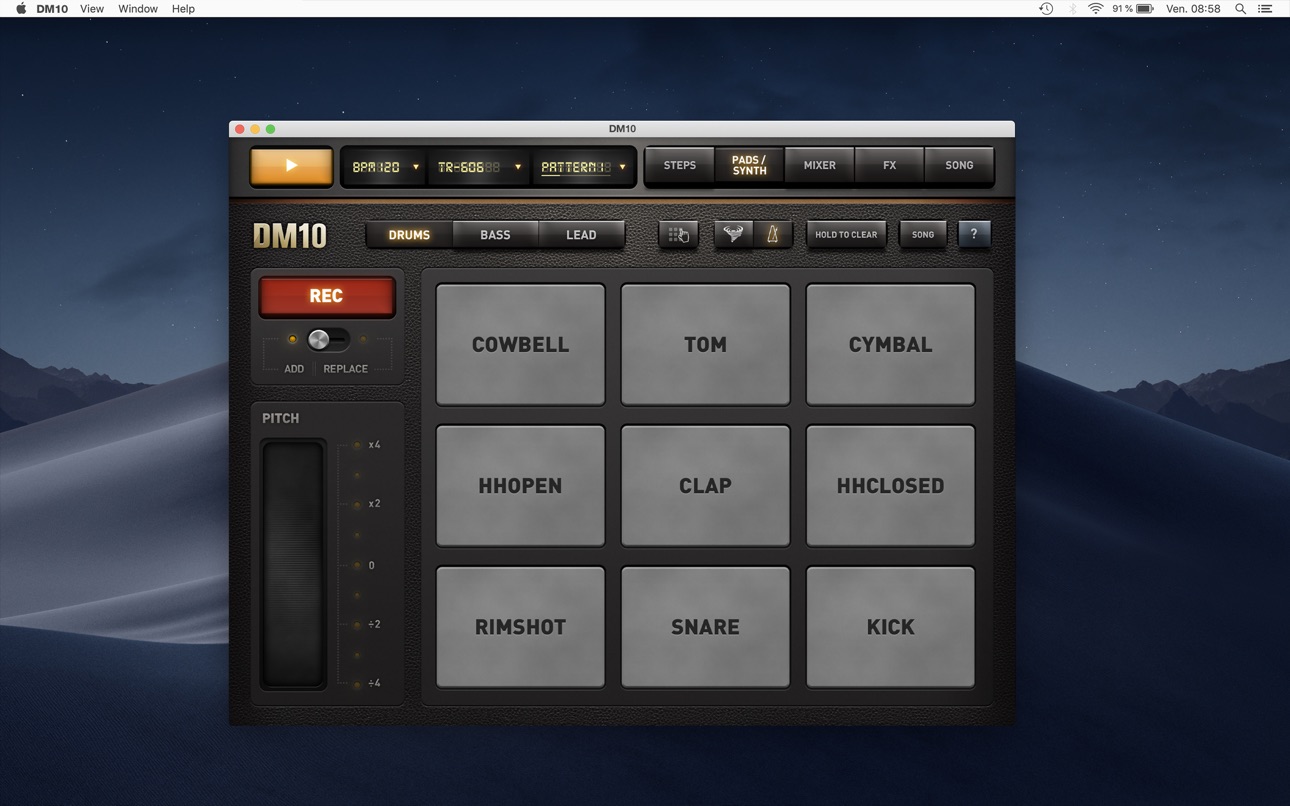Click the PITCH ribbon slider

tap(293, 565)
